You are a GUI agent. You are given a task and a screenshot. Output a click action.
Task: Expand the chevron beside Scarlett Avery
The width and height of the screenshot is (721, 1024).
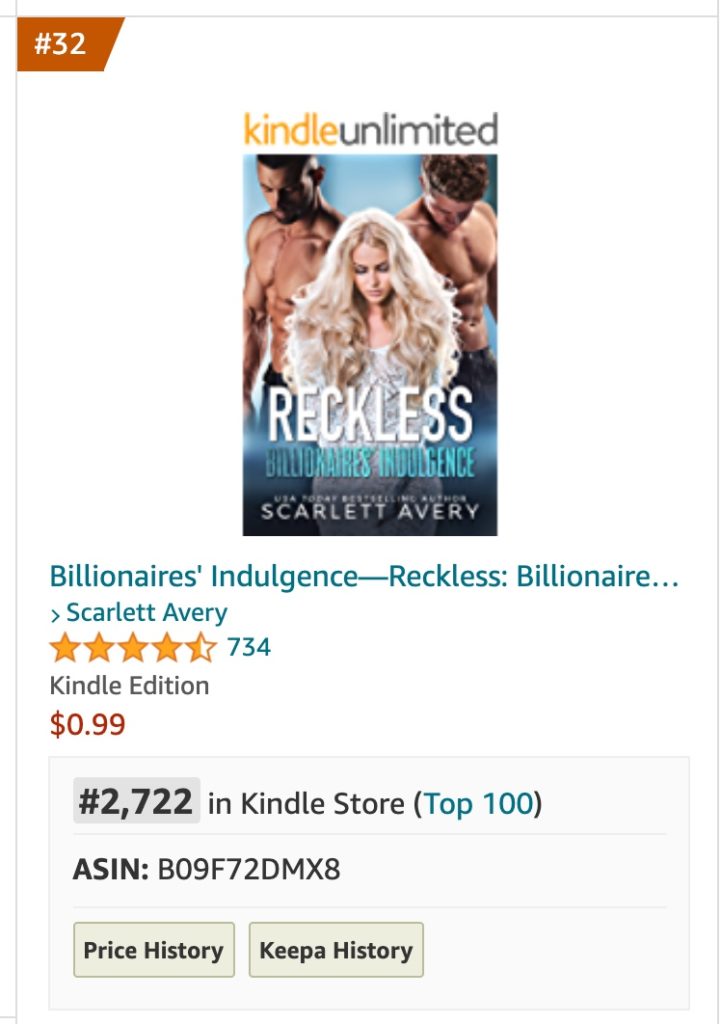56,614
